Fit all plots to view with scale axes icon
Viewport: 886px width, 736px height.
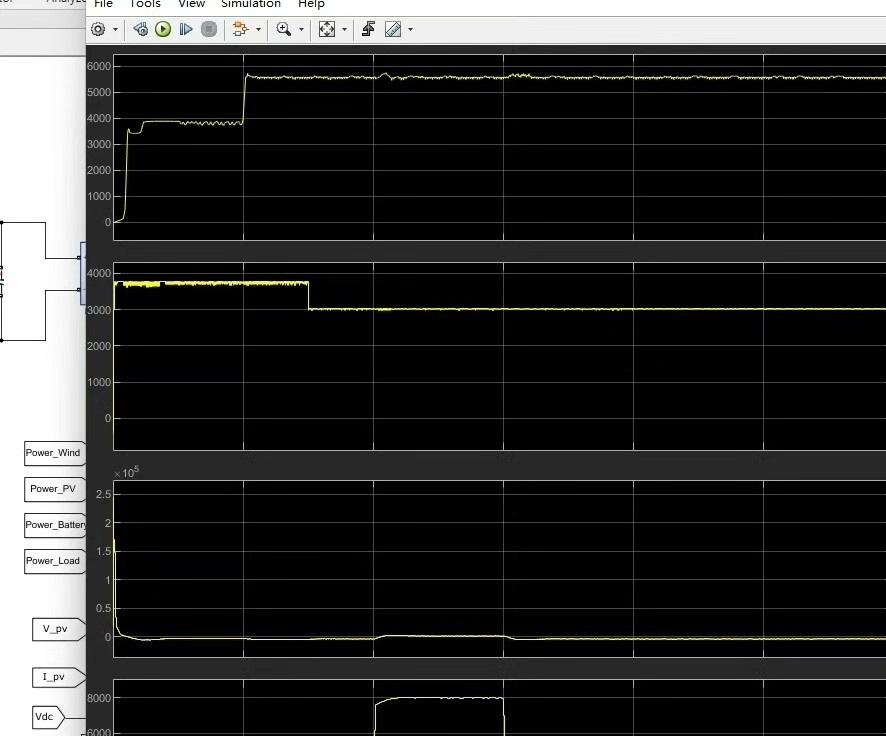point(325,29)
